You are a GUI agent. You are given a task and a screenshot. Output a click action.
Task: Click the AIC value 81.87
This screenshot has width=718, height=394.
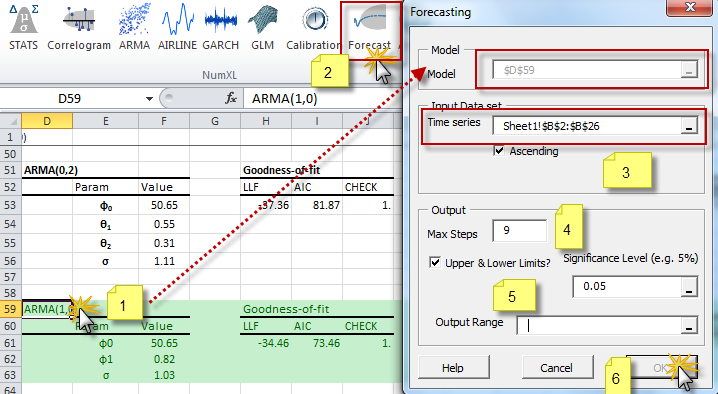click(x=316, y=205)
